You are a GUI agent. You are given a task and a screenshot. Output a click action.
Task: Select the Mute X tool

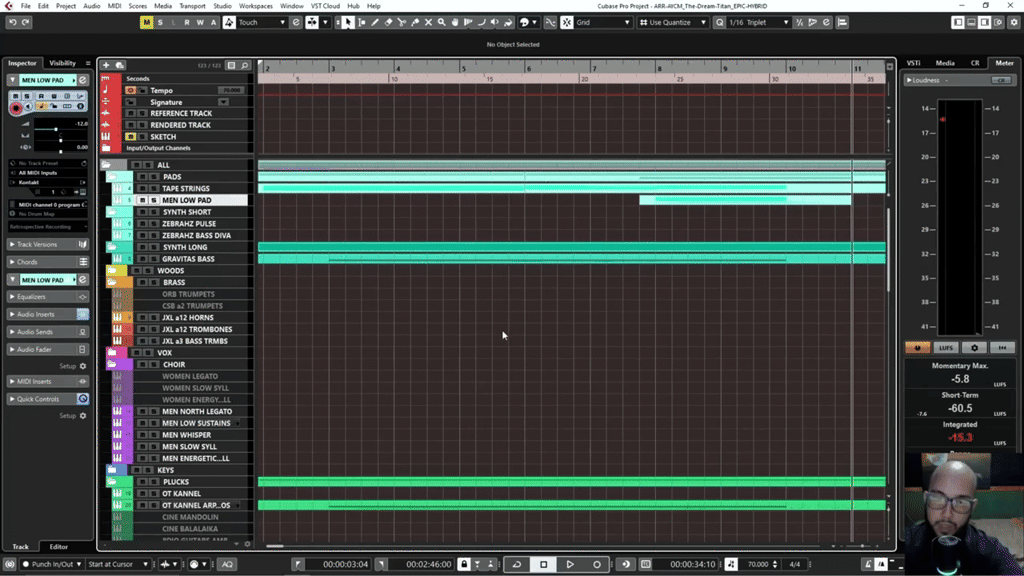click(x=428, y=22)
